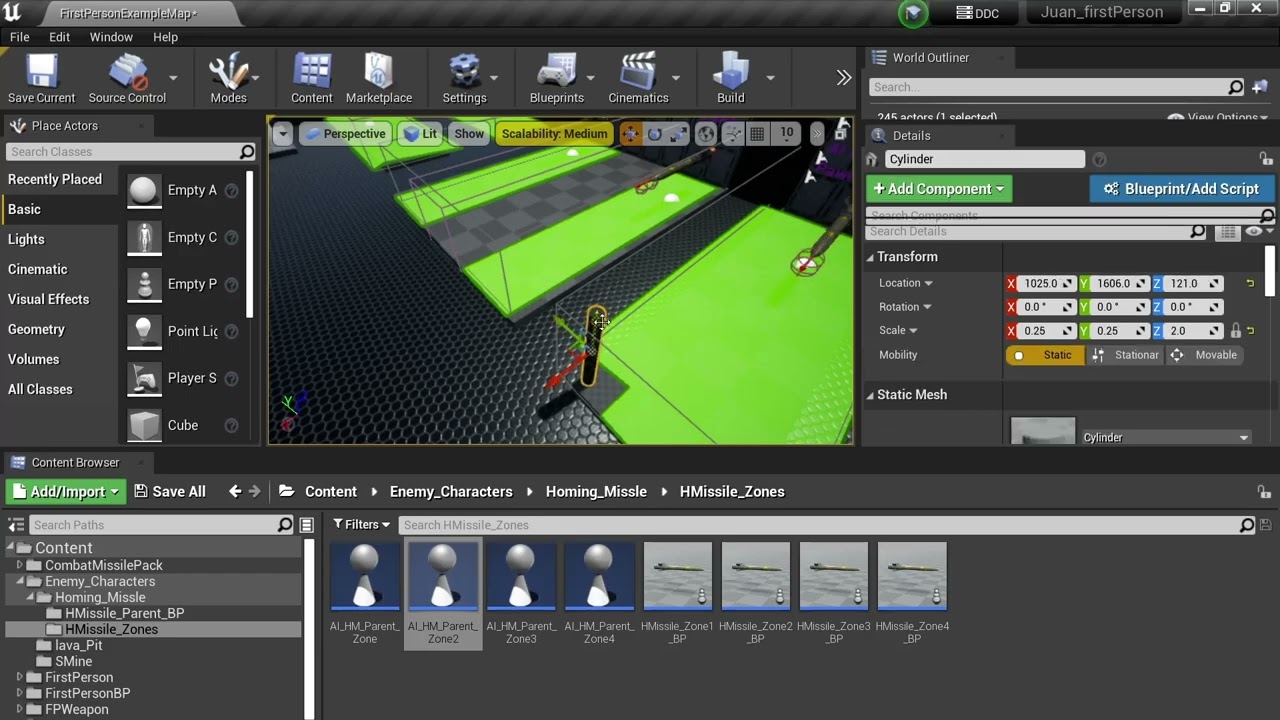Image resolution: width=1280 pixels, height=720 pixels.
Task: Open the Content Browser Filters dropdown
Action: [x=361, y=525]
